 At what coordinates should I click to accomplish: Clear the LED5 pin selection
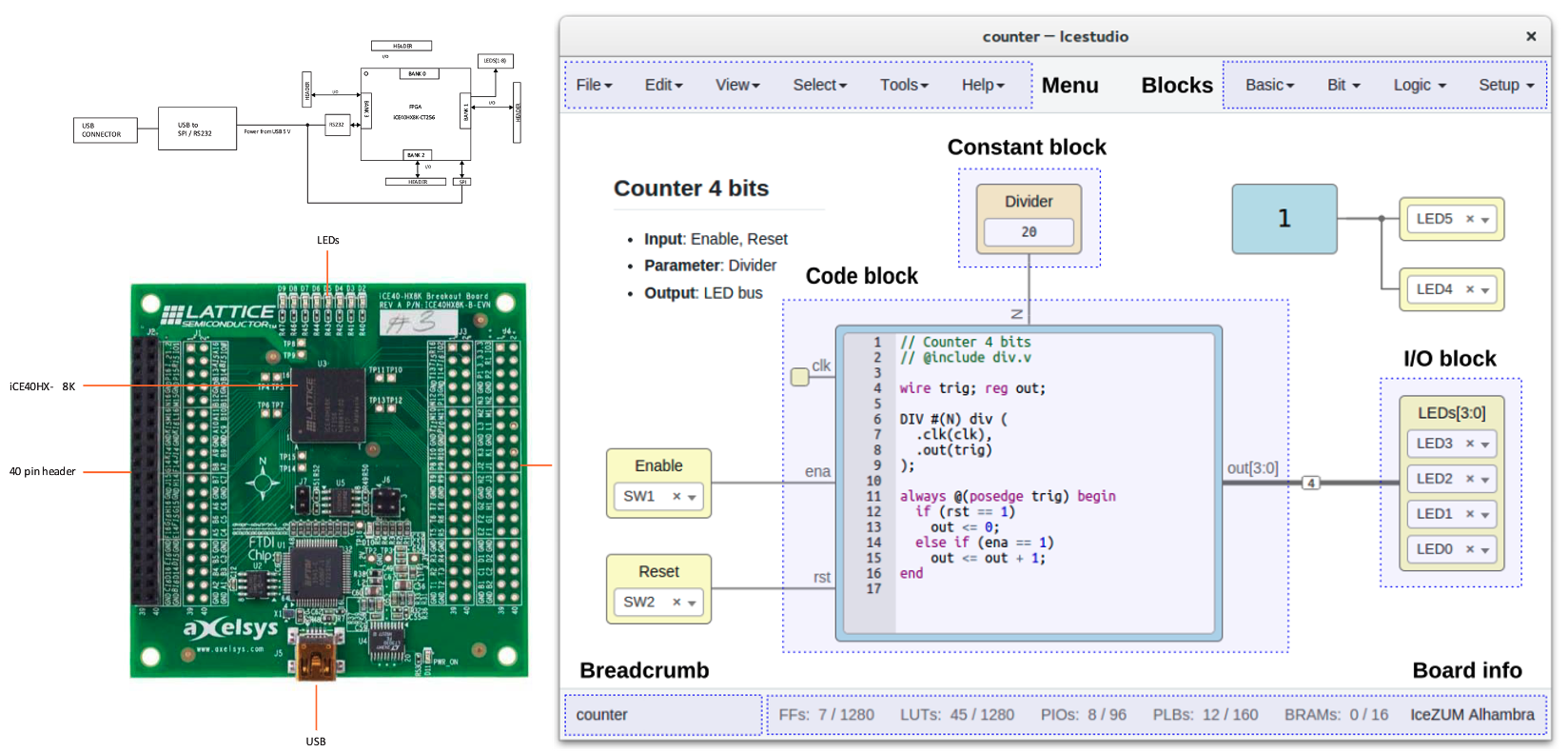coord(1469,219)
